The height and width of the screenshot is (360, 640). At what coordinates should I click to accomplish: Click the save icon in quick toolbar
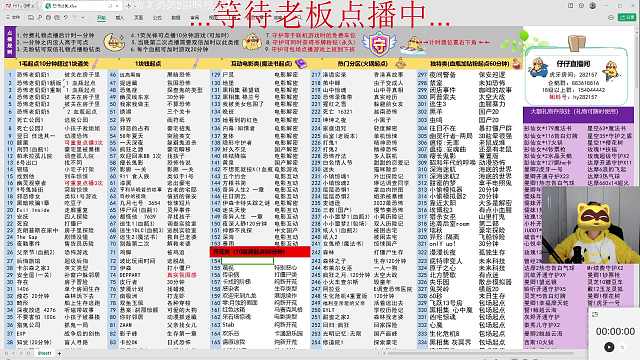tap(31, 18)
